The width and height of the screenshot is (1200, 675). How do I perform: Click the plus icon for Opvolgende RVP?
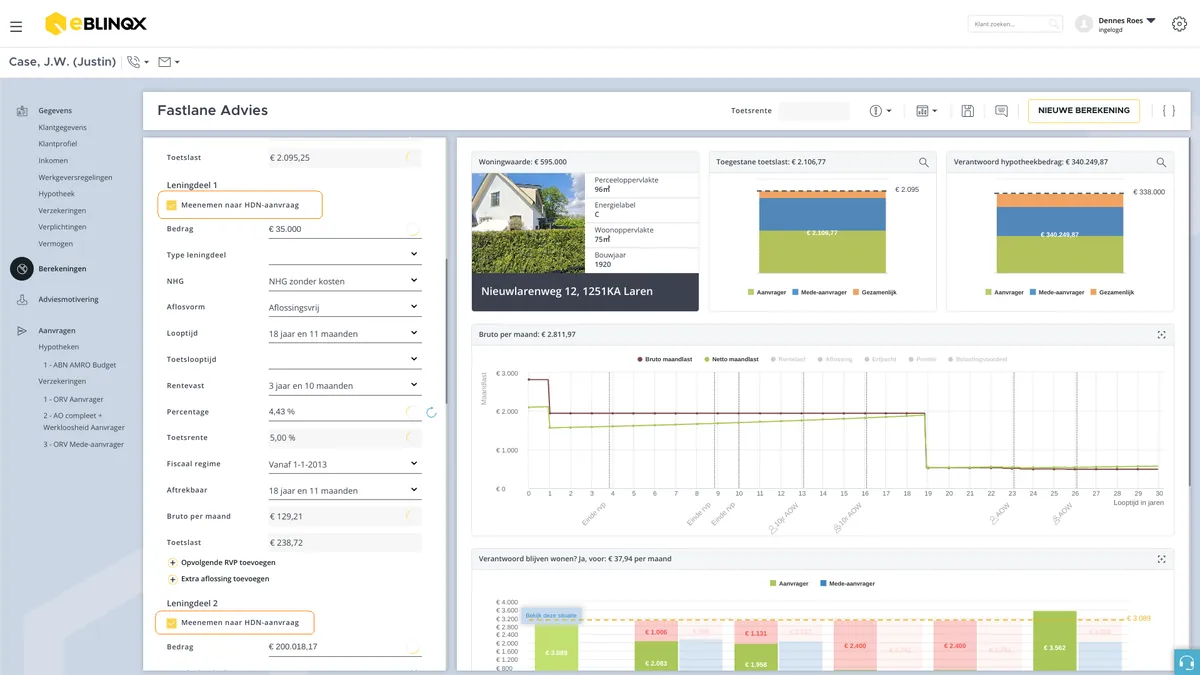click(172, 563)
